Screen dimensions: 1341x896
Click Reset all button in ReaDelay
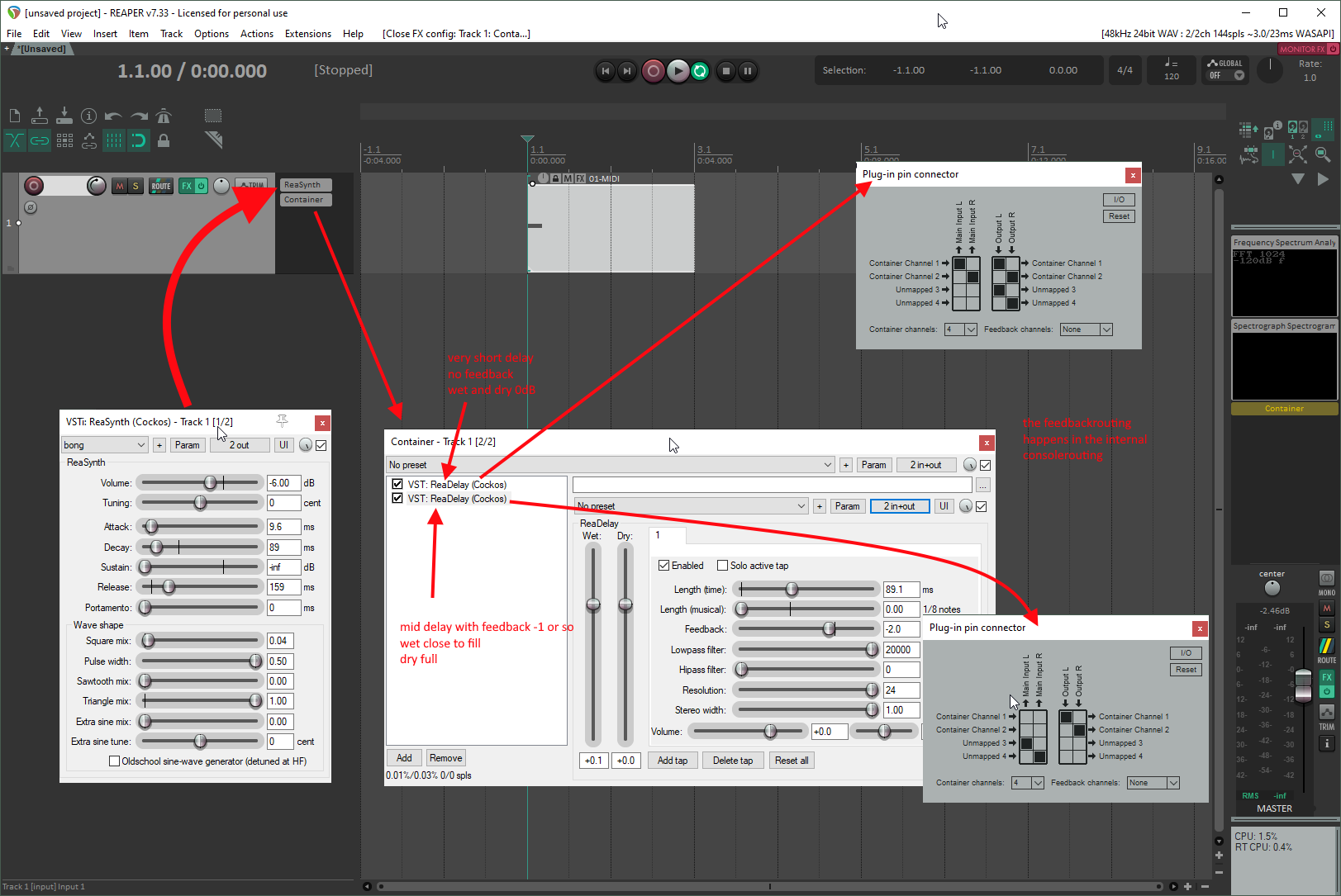[792, 761]
